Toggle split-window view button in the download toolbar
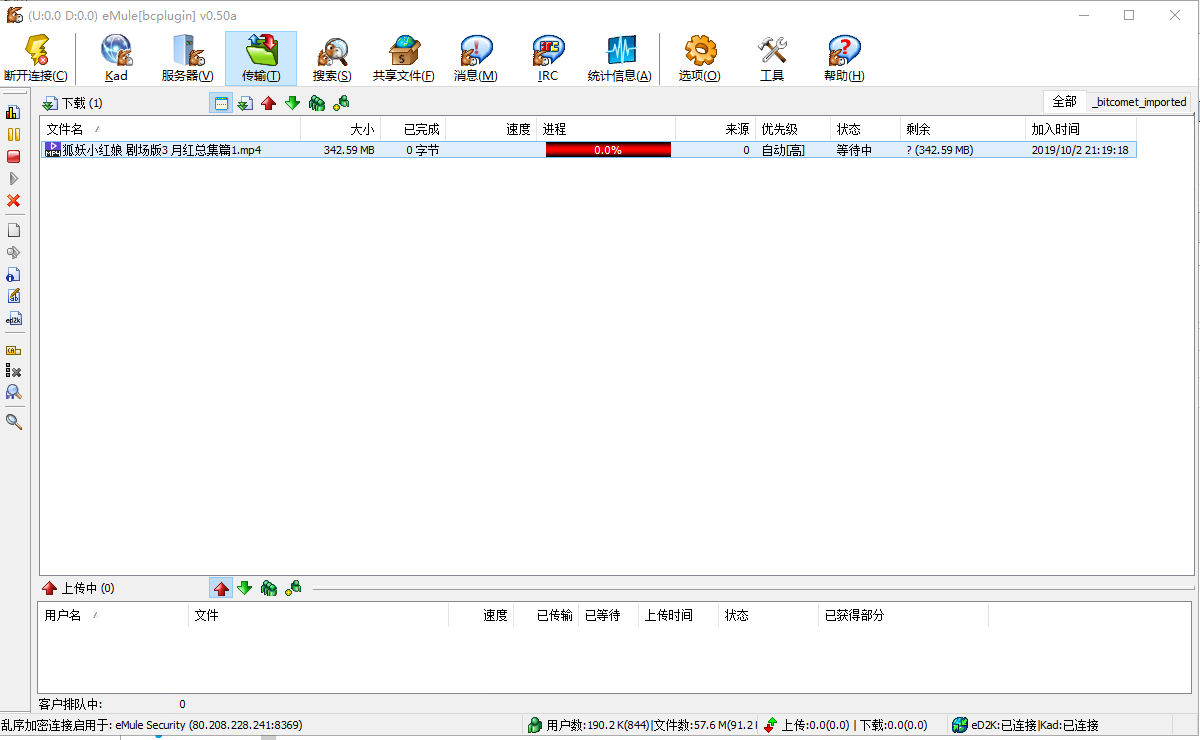 pyautogui.click(x=221, y=103)
